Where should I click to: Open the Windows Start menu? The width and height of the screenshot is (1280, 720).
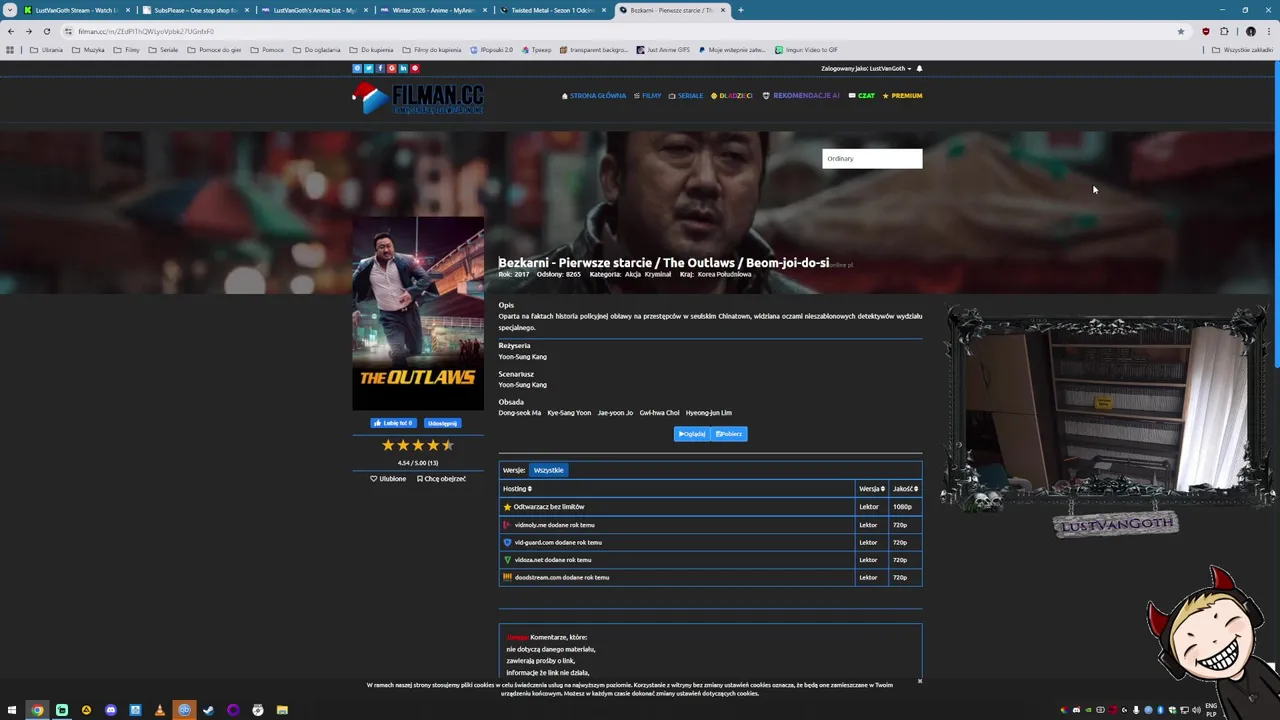point(12,710)
